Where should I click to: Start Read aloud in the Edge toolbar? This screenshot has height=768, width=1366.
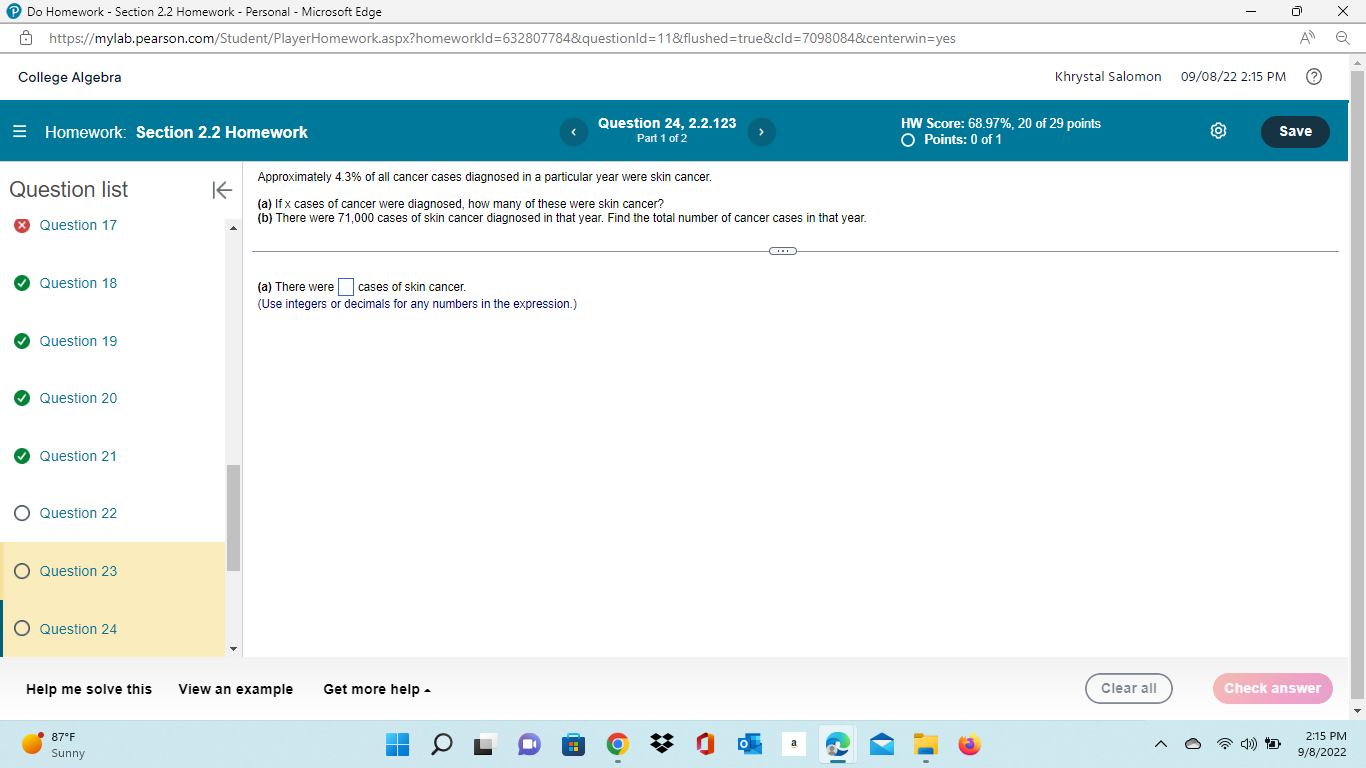coord(1306,36)
